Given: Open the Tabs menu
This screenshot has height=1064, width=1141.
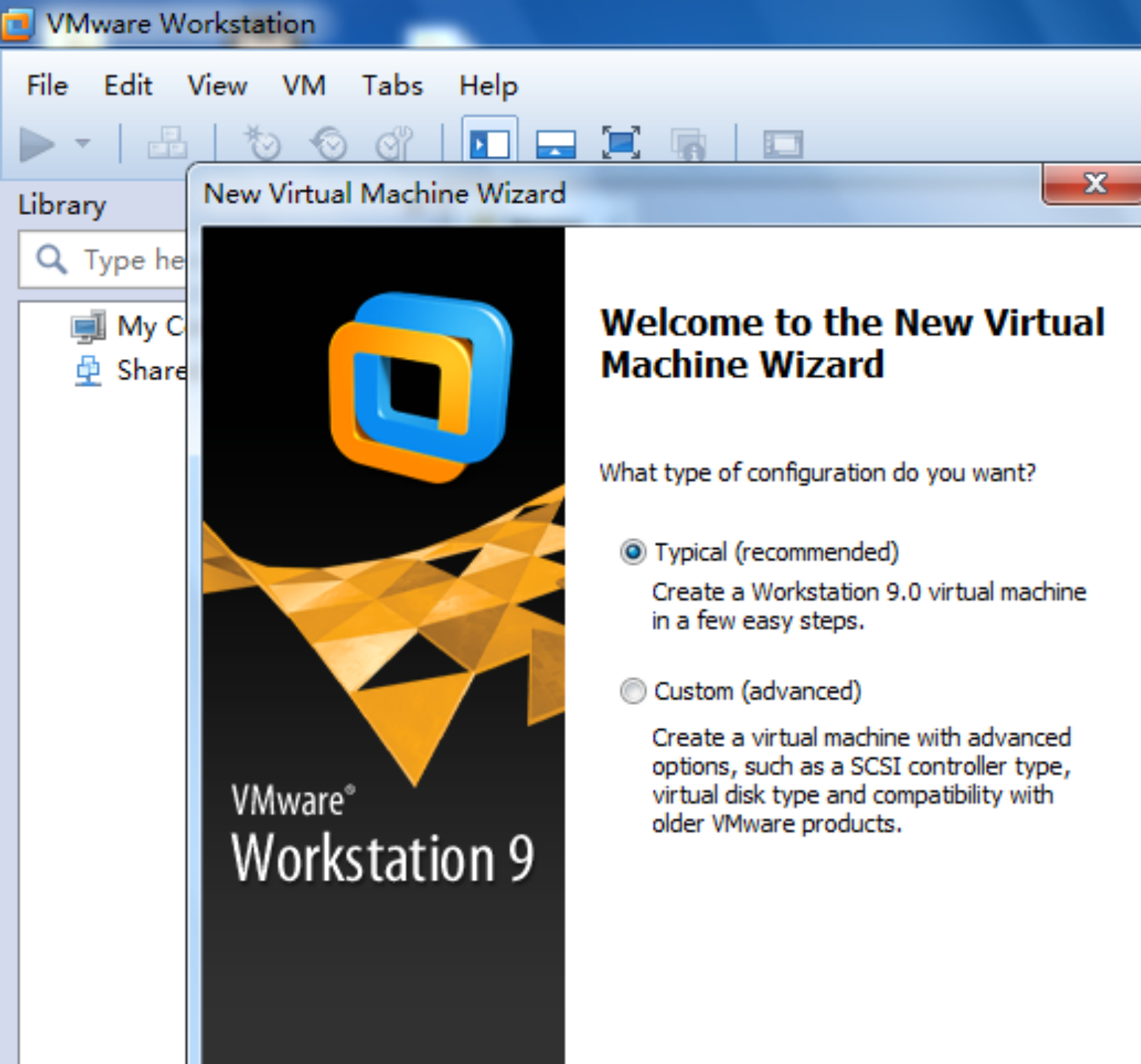Looking at the screenshot, I should (x=392, y=86).
